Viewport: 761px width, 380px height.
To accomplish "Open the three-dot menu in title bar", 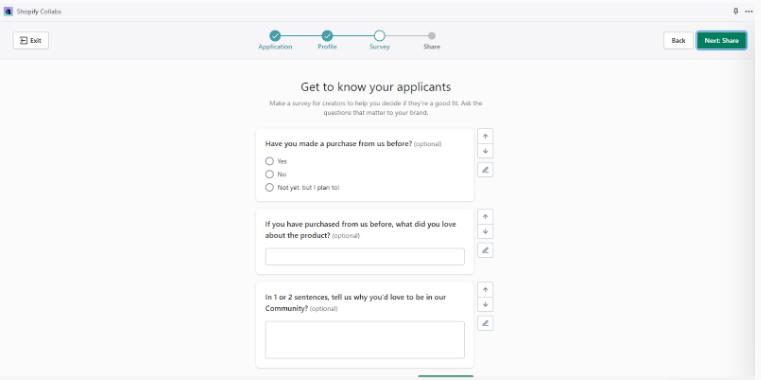I will pyautogui.click(x=749, y=11).
